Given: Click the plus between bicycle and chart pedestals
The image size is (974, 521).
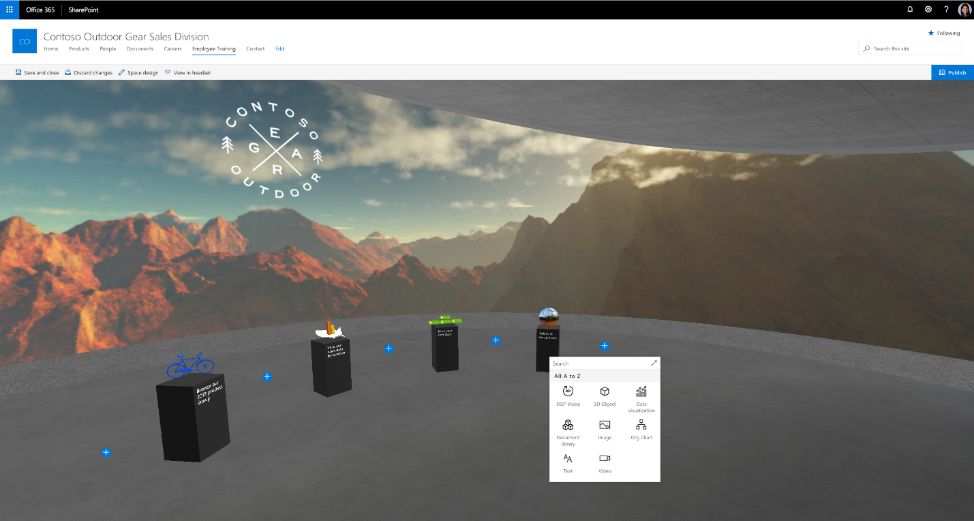Looking at the screenshot, I should point(267,377).
